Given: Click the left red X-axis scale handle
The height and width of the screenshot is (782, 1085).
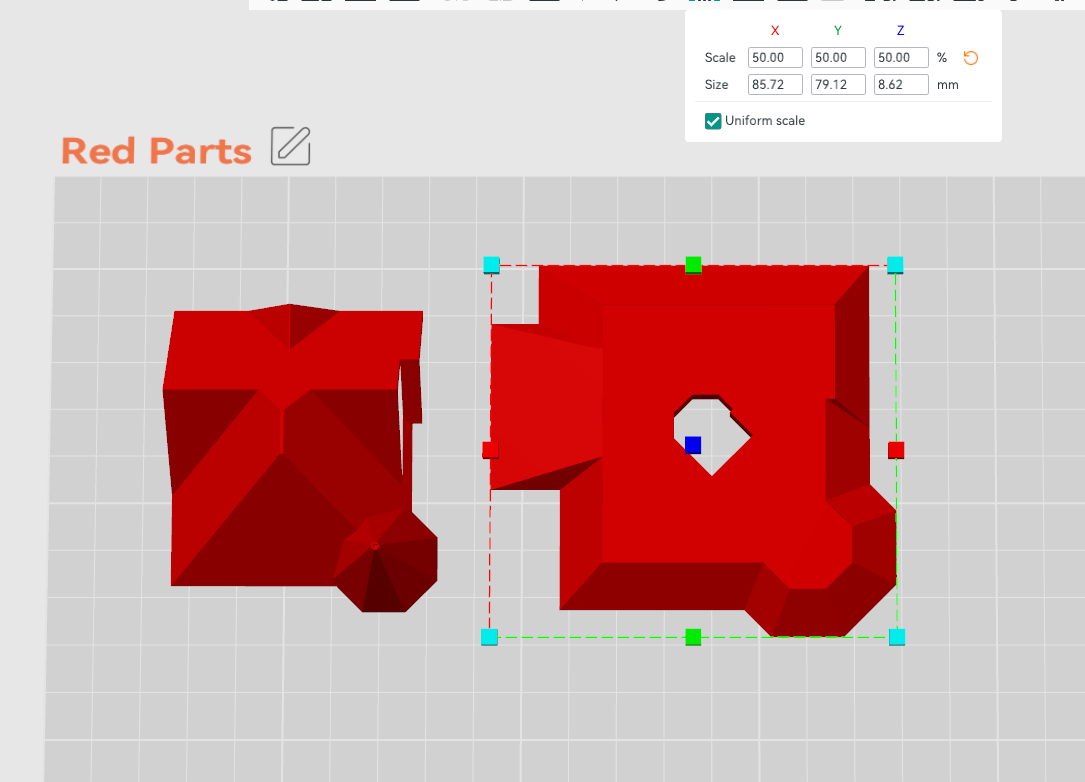Looking at the screenshot, I should click(x=490, y=451).
